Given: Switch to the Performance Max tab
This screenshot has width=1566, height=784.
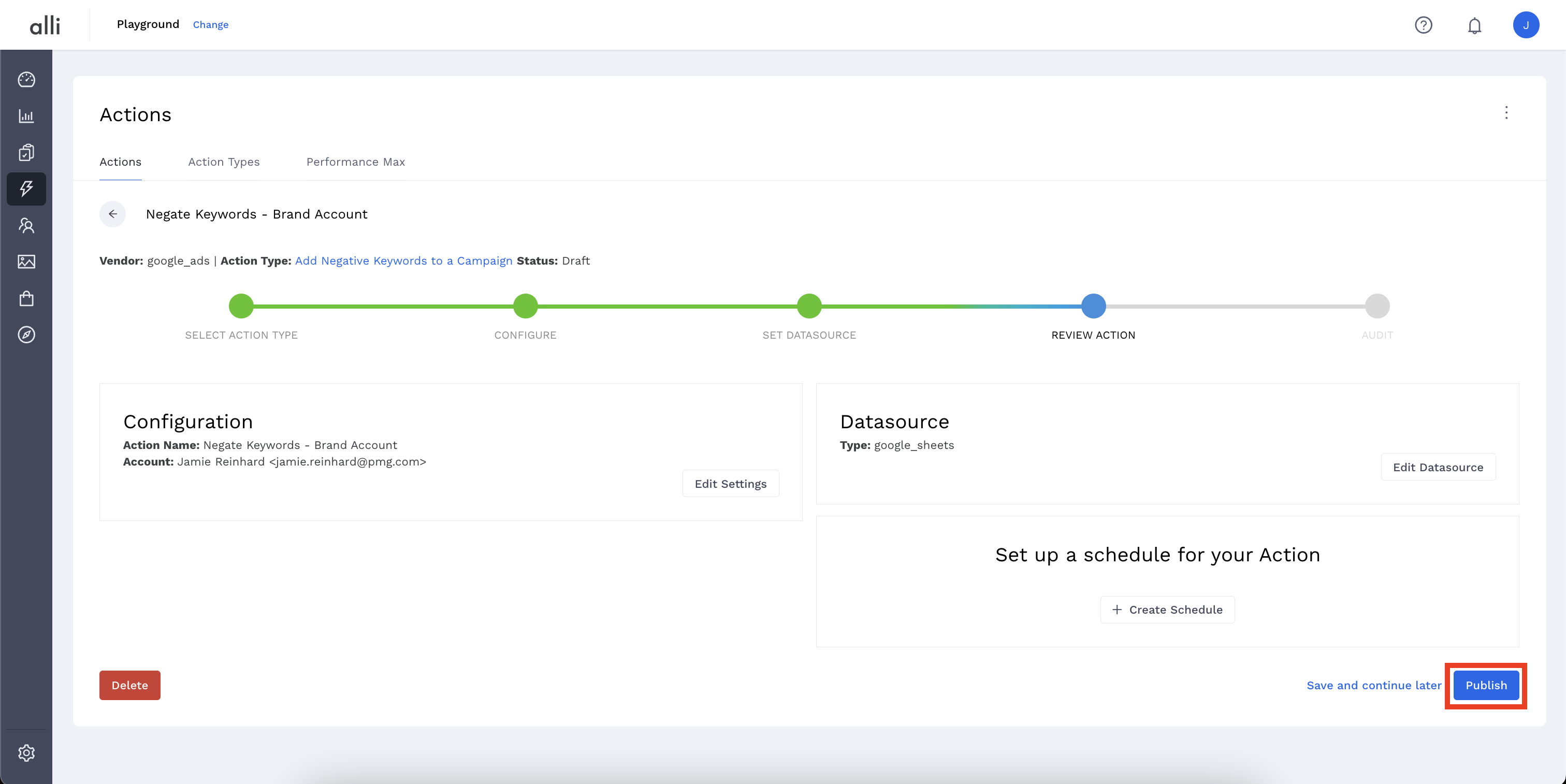Looking at the screenshot, I should 356,162.
